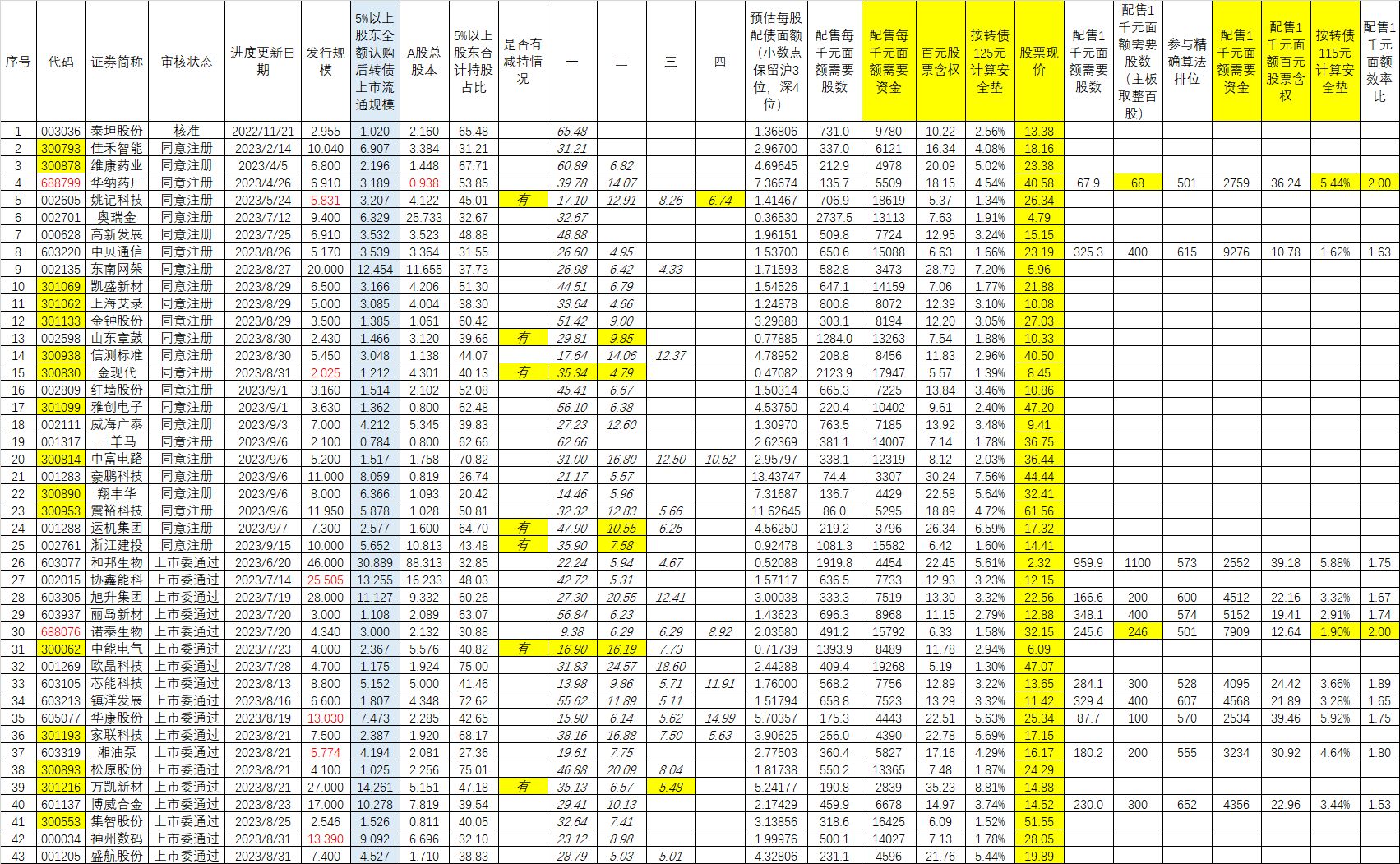Screen dimensions: 1400x864
Task: Select the 诺泰生物 name cell
Action: click(117, 632)
